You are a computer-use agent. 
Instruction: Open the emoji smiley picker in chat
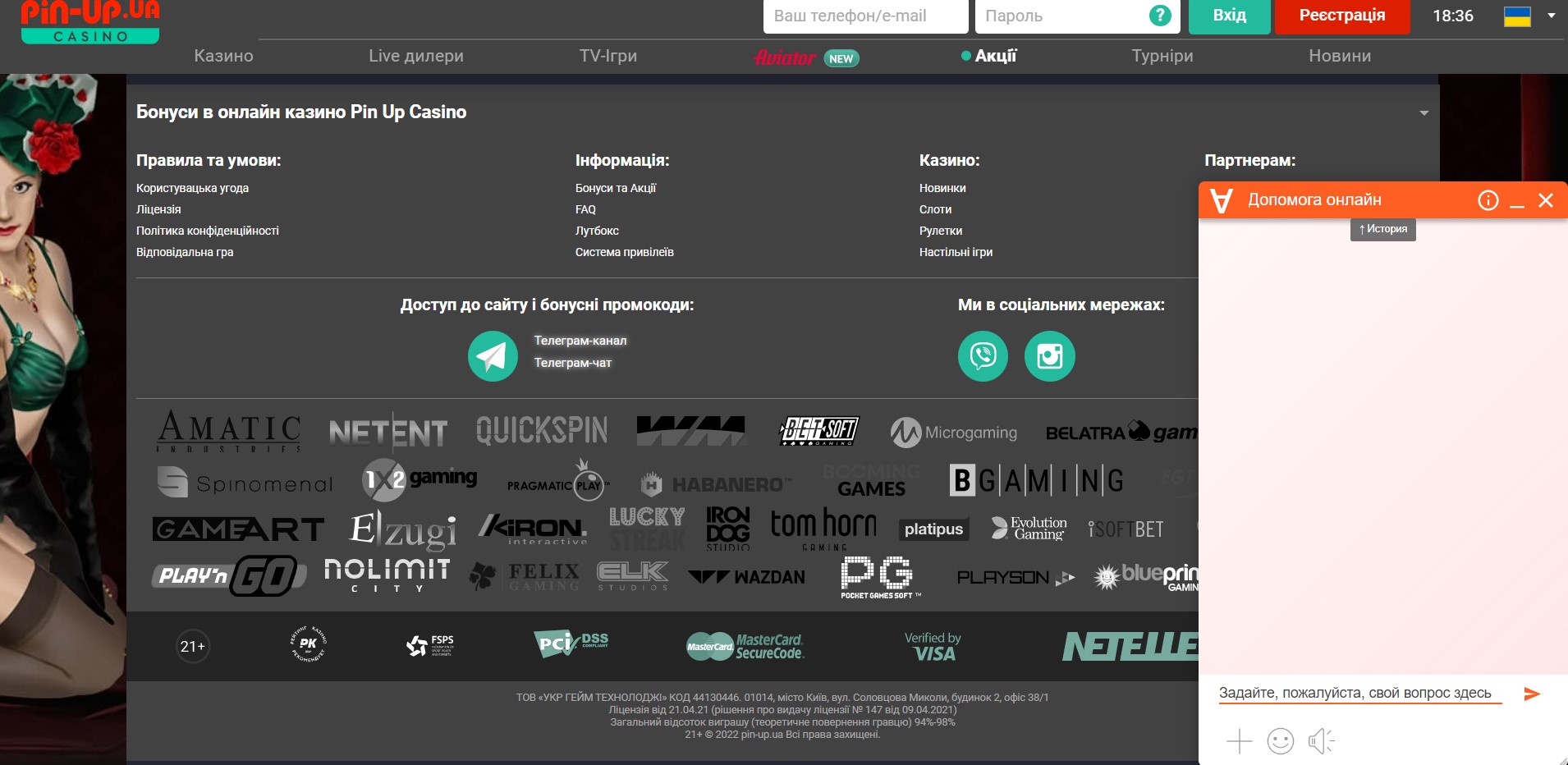[1281, 741]
